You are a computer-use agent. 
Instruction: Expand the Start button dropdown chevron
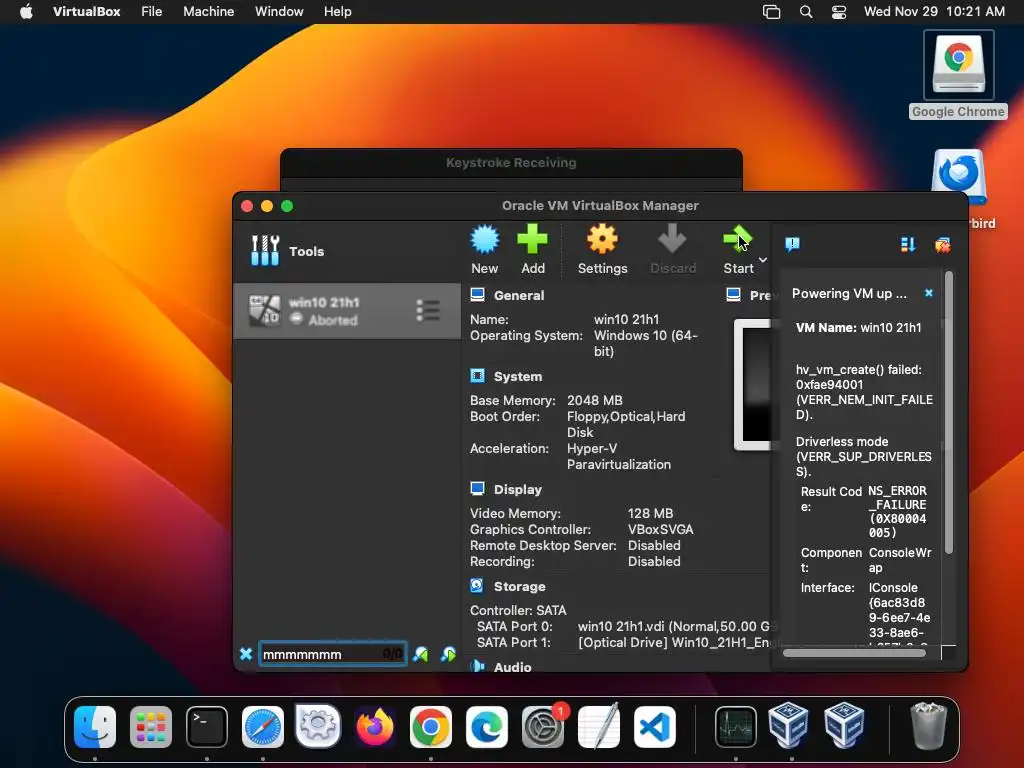pyautogui.click(x=762, y=260)
